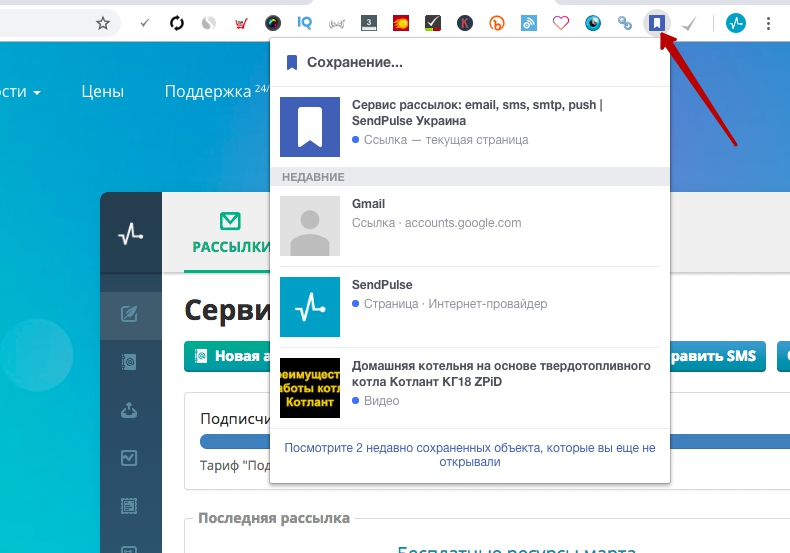
Task: Click the red and yellow square extension icon
Action: click(x=401, y=23)
